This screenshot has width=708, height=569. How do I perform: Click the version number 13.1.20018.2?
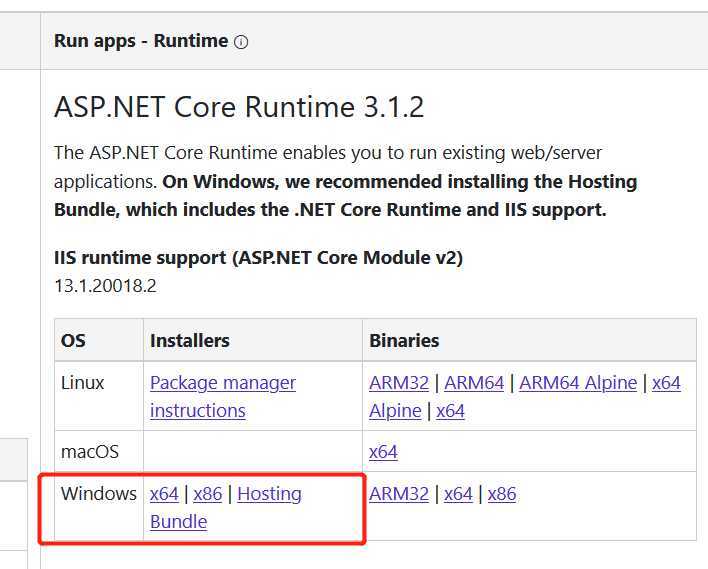[105, 286]
